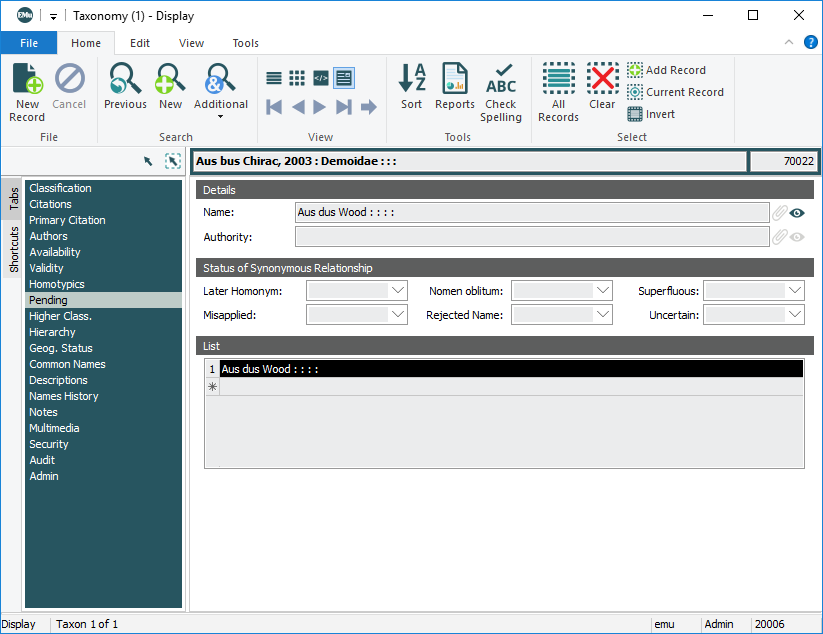Open the Nomen oblitum dropdown
The height and width of the screenshot is (634, 823).
tap(602, 291)
